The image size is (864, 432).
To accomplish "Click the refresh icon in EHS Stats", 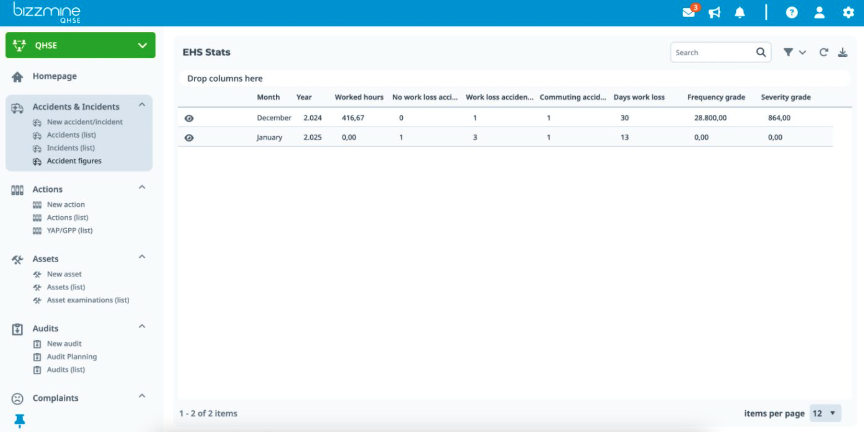I will (x=824, y=52).
